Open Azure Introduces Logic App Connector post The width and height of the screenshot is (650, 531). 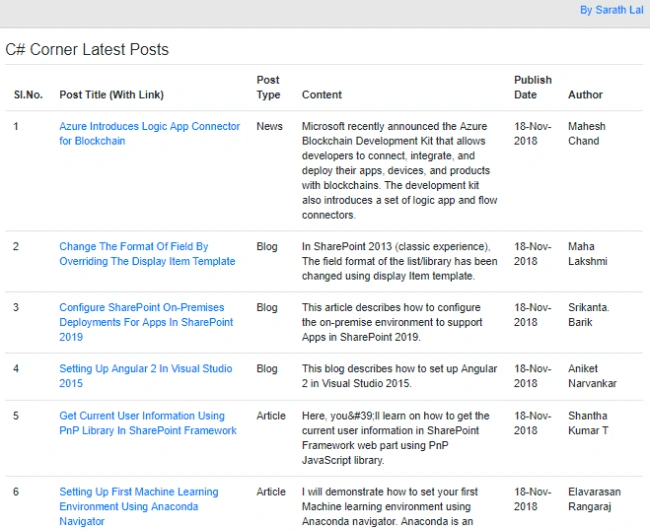[x=150, y=133]
